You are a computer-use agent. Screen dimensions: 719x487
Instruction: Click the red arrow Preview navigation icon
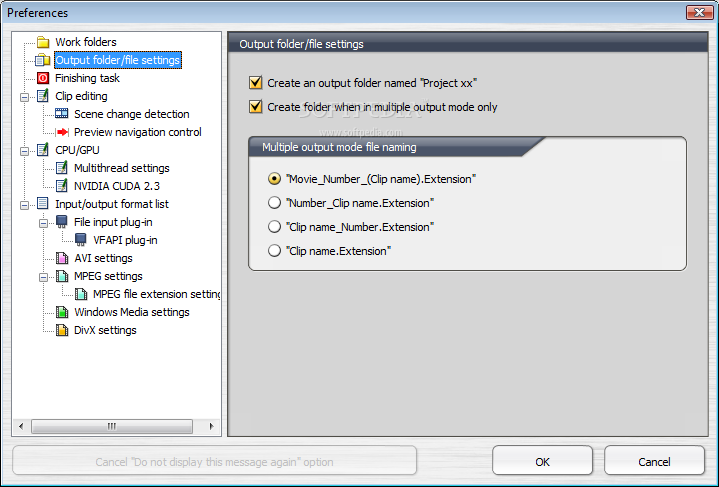coord(61,132)
